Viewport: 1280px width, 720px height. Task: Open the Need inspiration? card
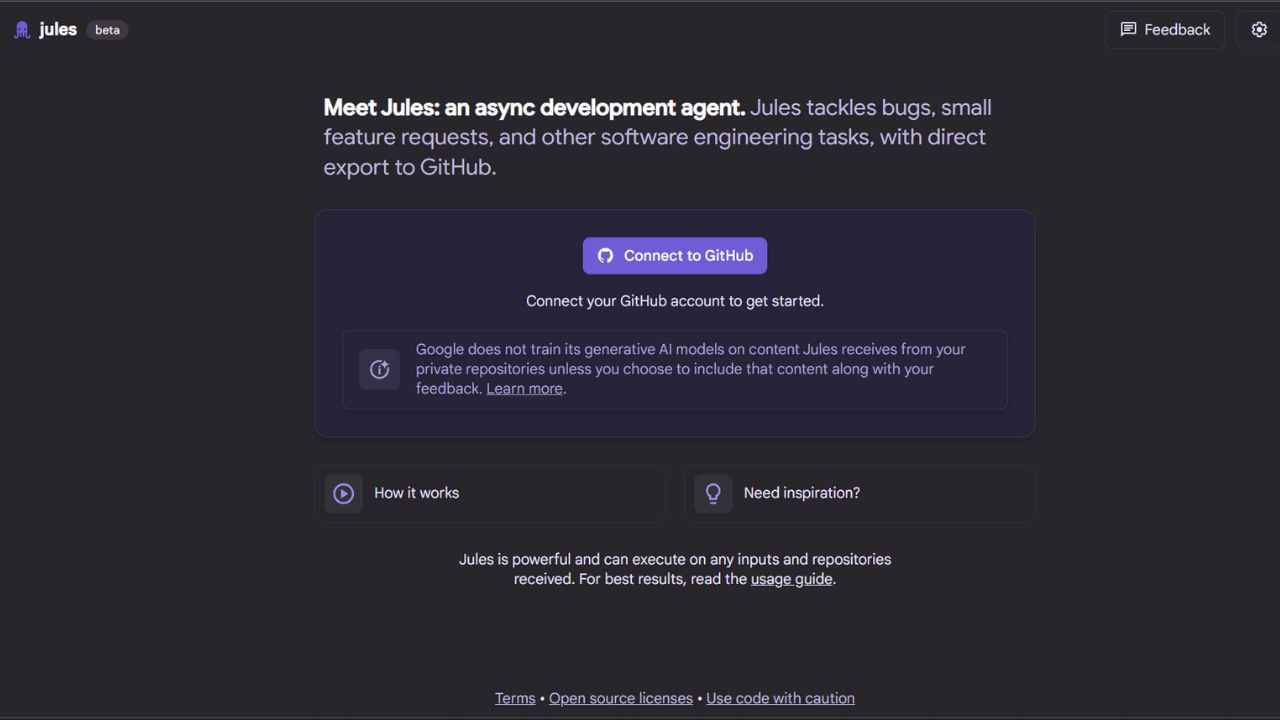(x=860, y=493)
